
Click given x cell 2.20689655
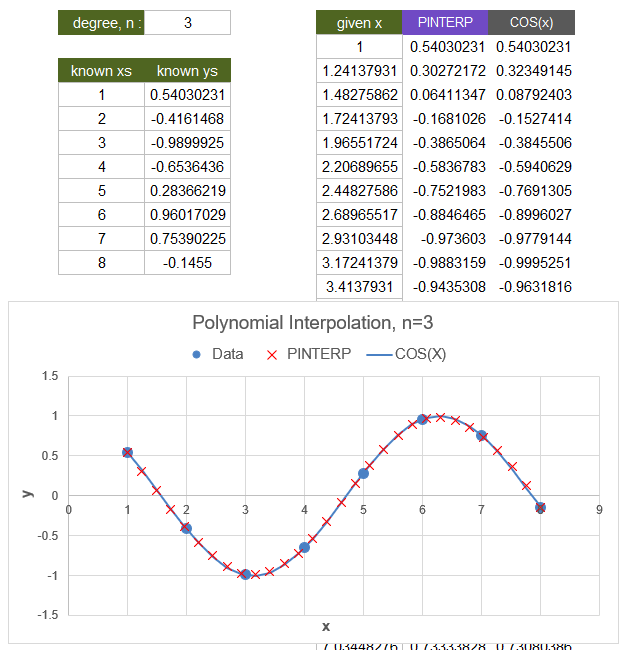pyautogui.click(x=359, y=167)
